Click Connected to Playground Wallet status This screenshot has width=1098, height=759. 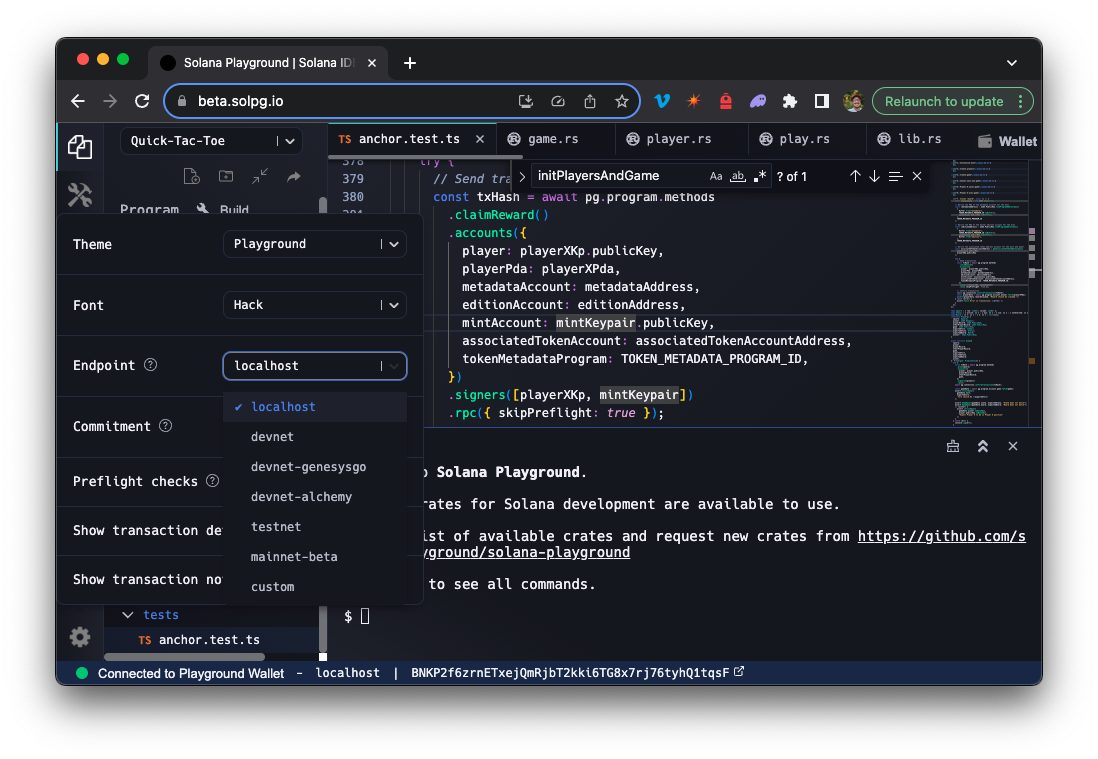click(190, 673)
